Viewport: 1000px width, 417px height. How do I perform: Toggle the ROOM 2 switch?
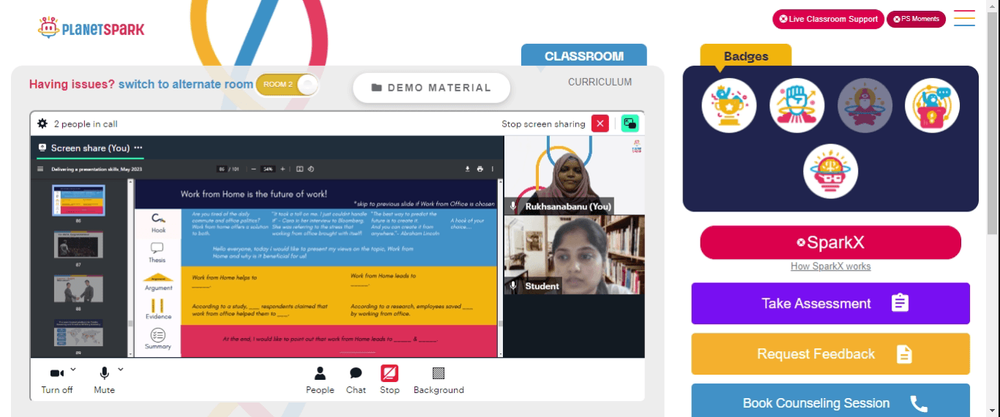point(287,85)
